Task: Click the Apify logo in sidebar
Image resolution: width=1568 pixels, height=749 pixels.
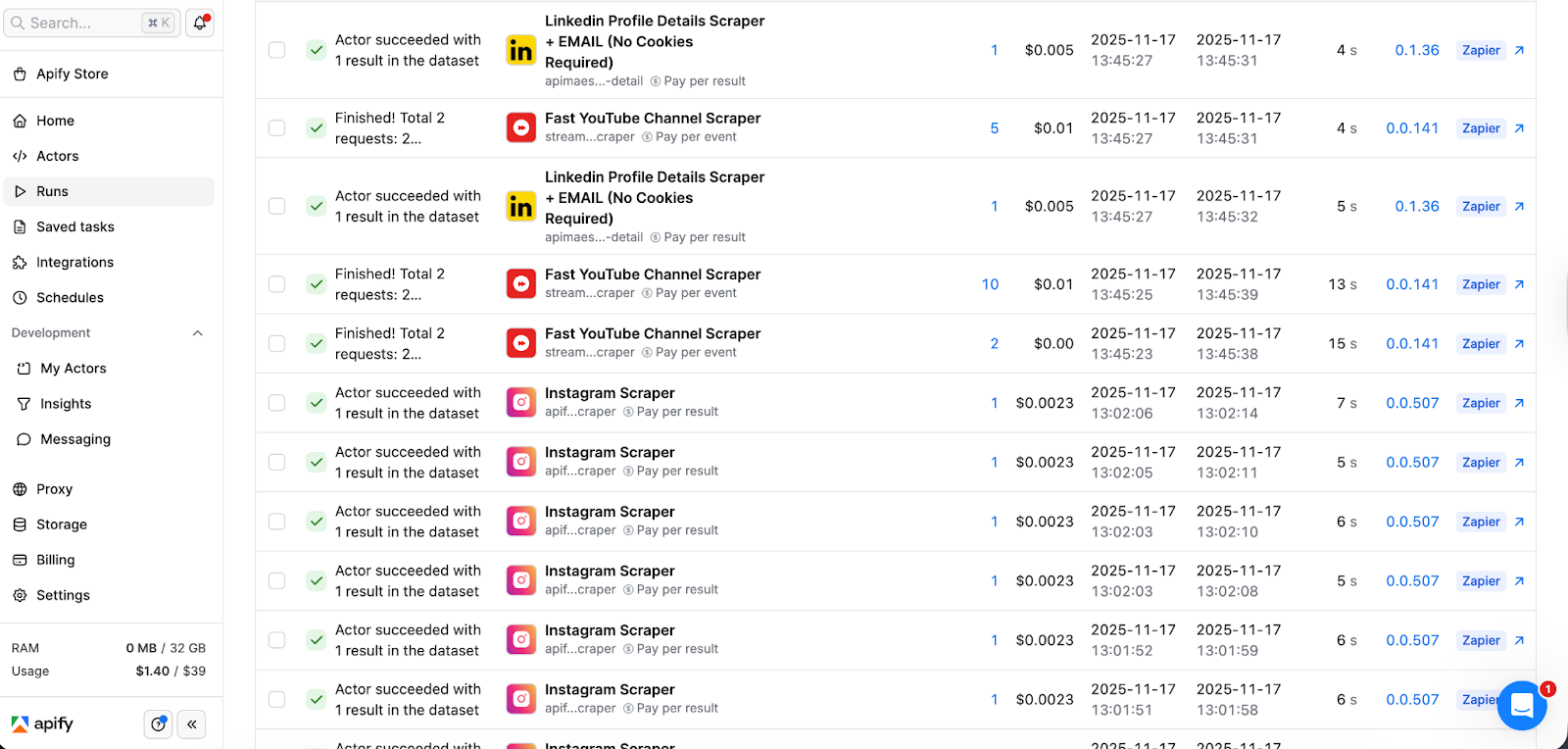Action: [42, 724]
